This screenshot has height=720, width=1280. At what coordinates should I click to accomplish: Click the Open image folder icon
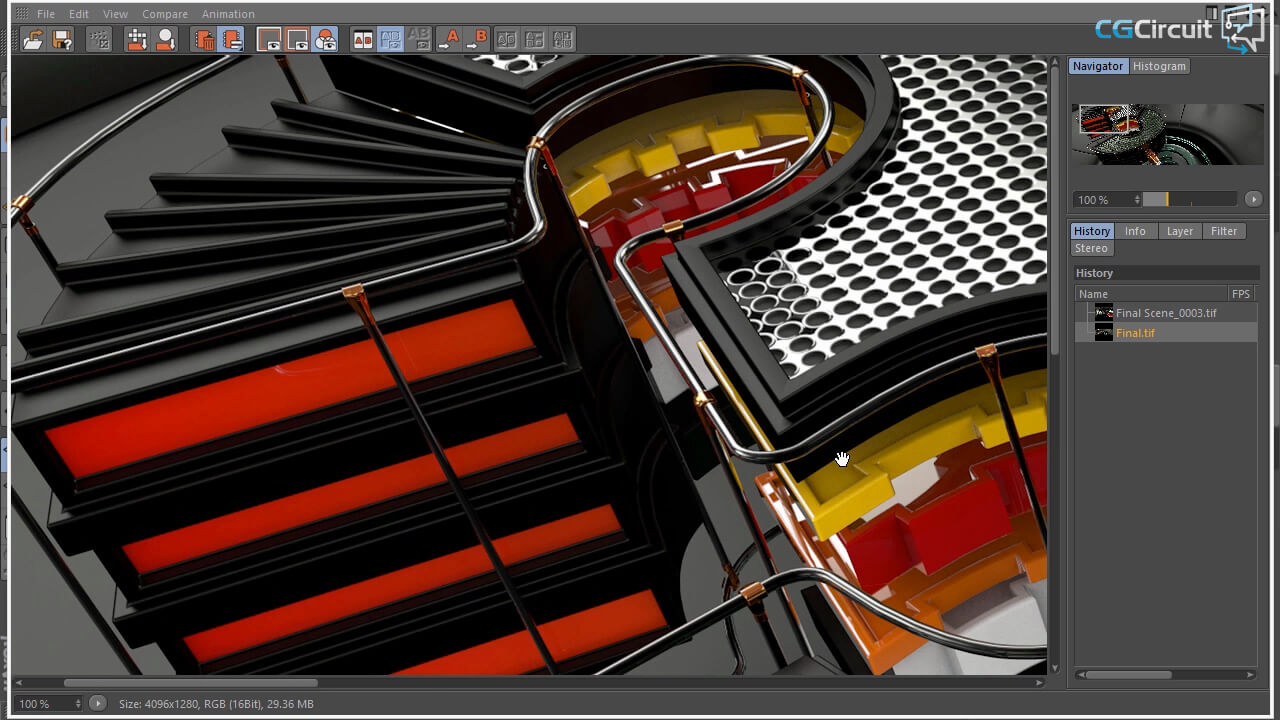coord(33,39)
